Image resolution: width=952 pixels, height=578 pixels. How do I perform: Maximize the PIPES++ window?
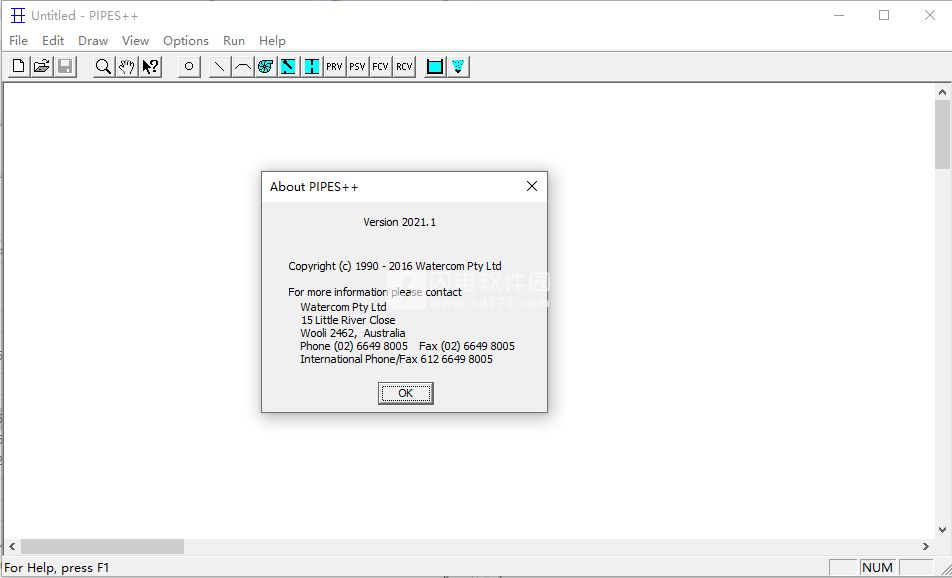(x=884, y=15)
